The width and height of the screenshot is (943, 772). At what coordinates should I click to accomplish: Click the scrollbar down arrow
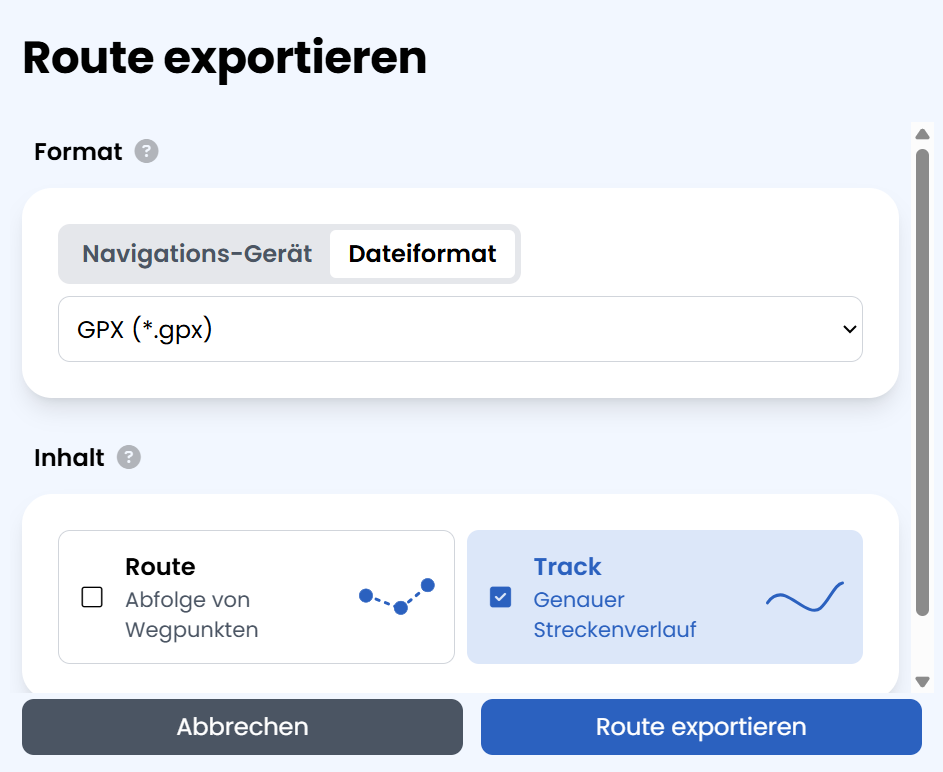click(x=922, y=682)
